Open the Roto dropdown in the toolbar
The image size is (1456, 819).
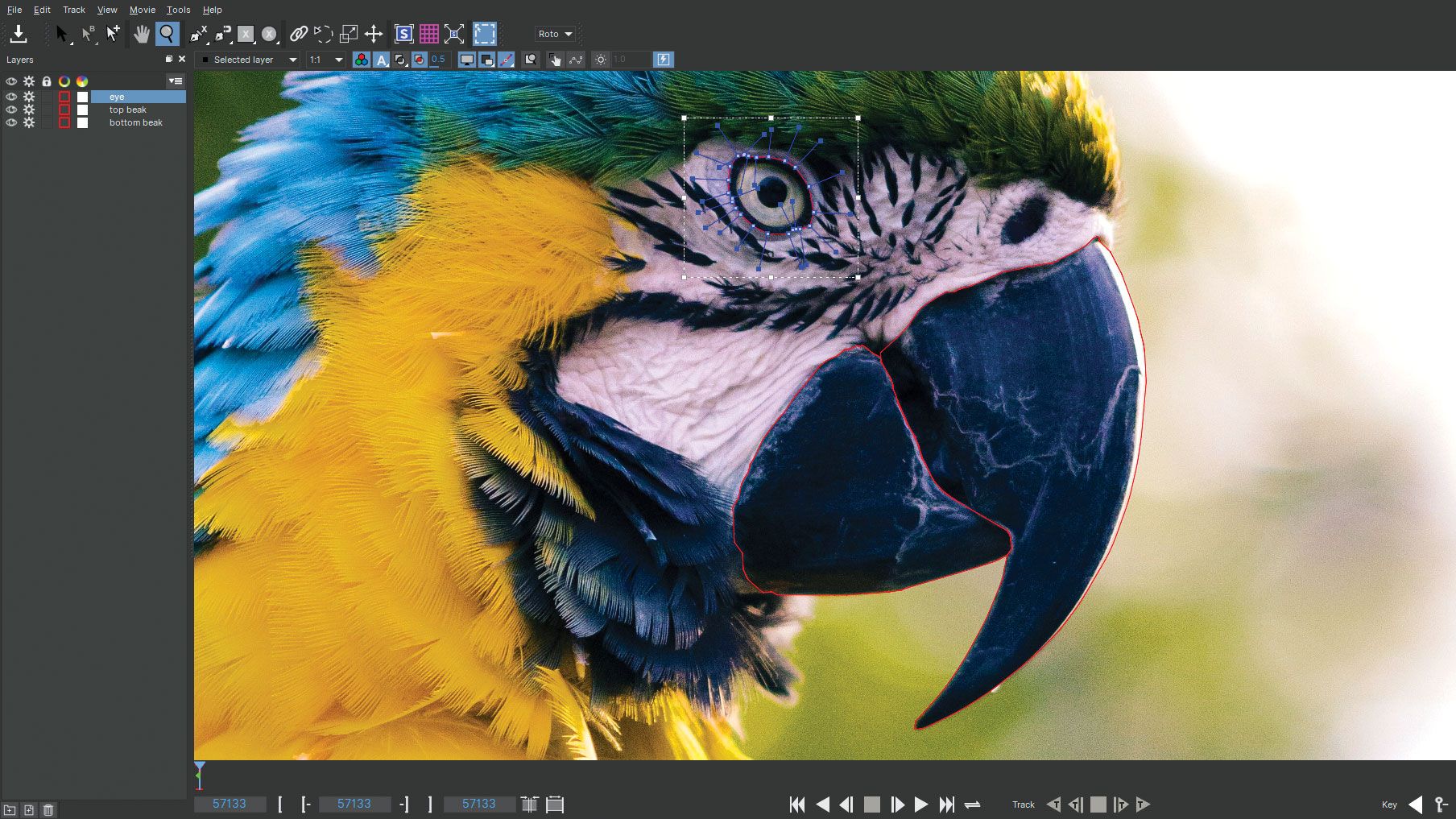click(555, 34)
